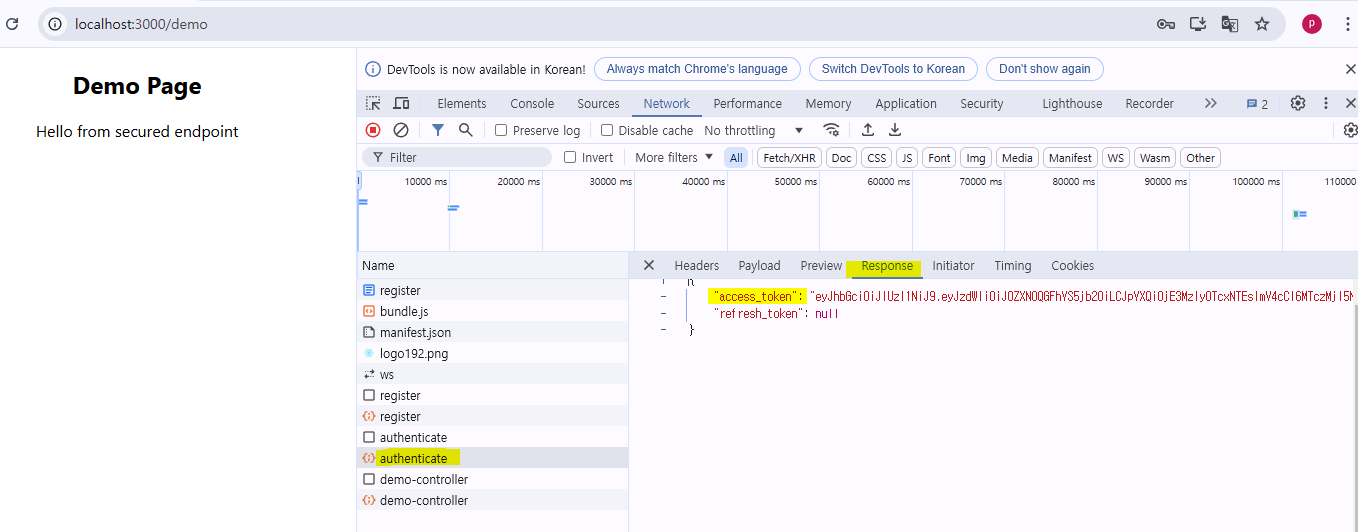Dismiss the DevTools language infobar

(x=1350, y=69)
